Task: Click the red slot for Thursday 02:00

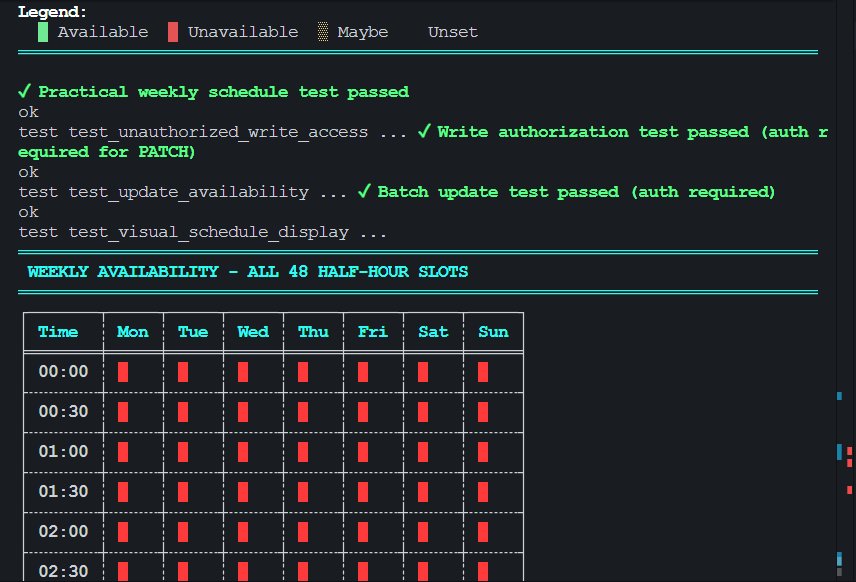Action: [302, 531]
